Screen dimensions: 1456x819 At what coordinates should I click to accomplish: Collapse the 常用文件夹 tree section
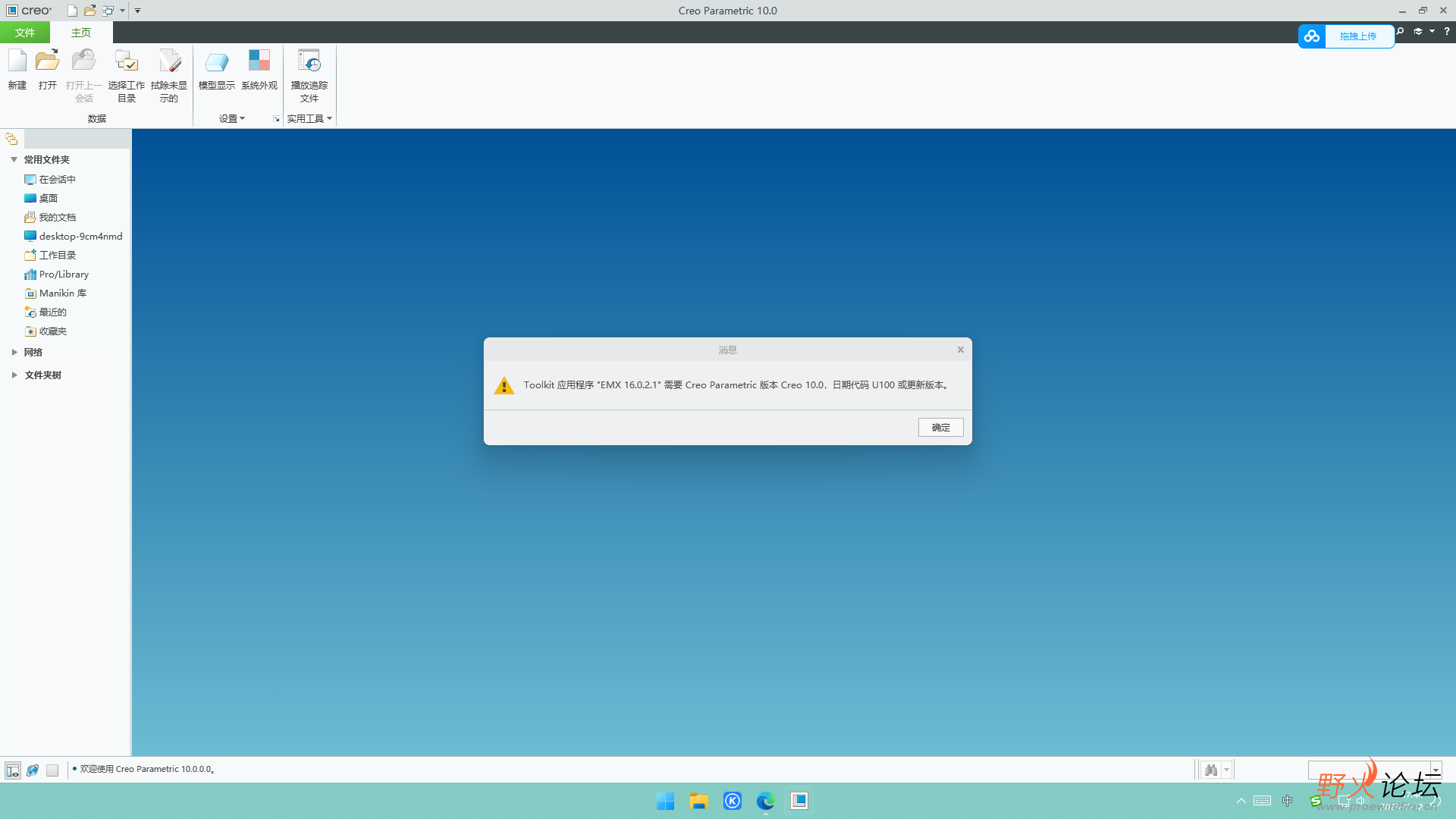(14, 159)
